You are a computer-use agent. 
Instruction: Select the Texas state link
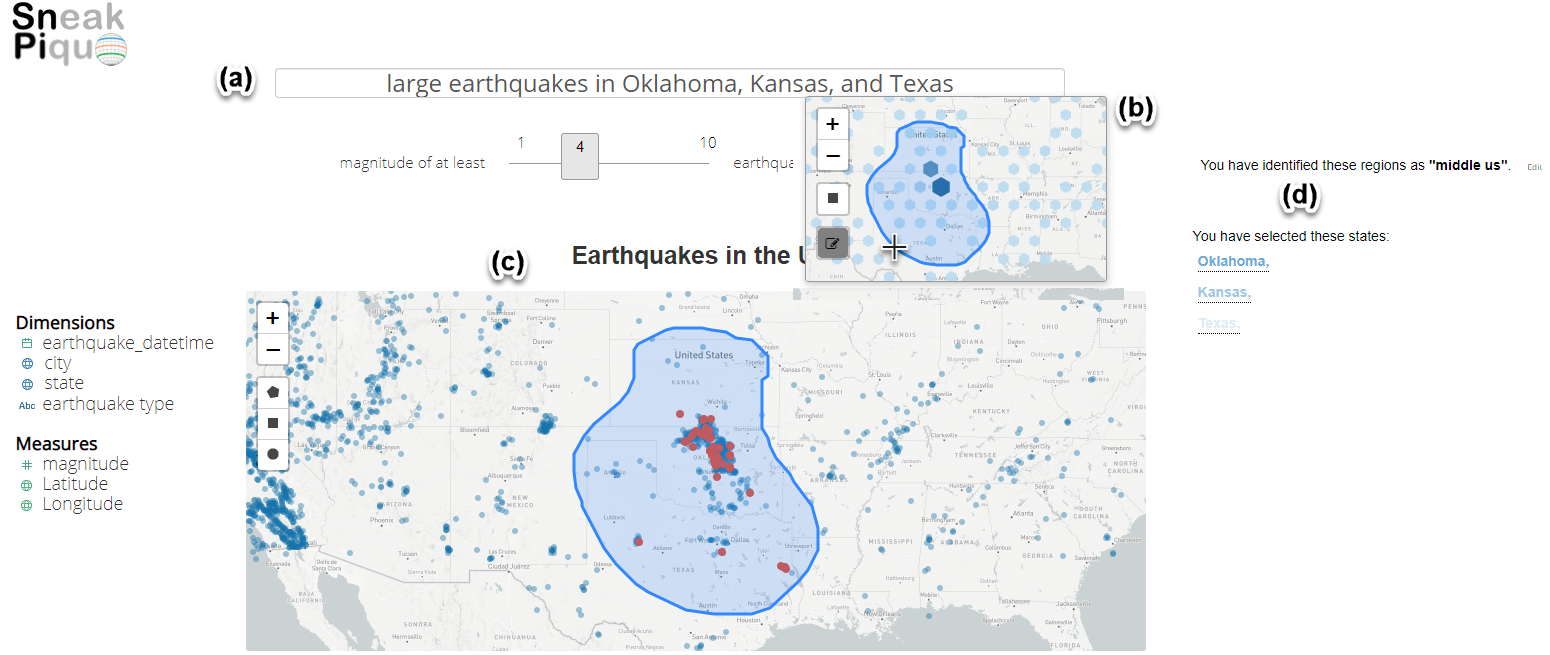[x=1218, y=323]
